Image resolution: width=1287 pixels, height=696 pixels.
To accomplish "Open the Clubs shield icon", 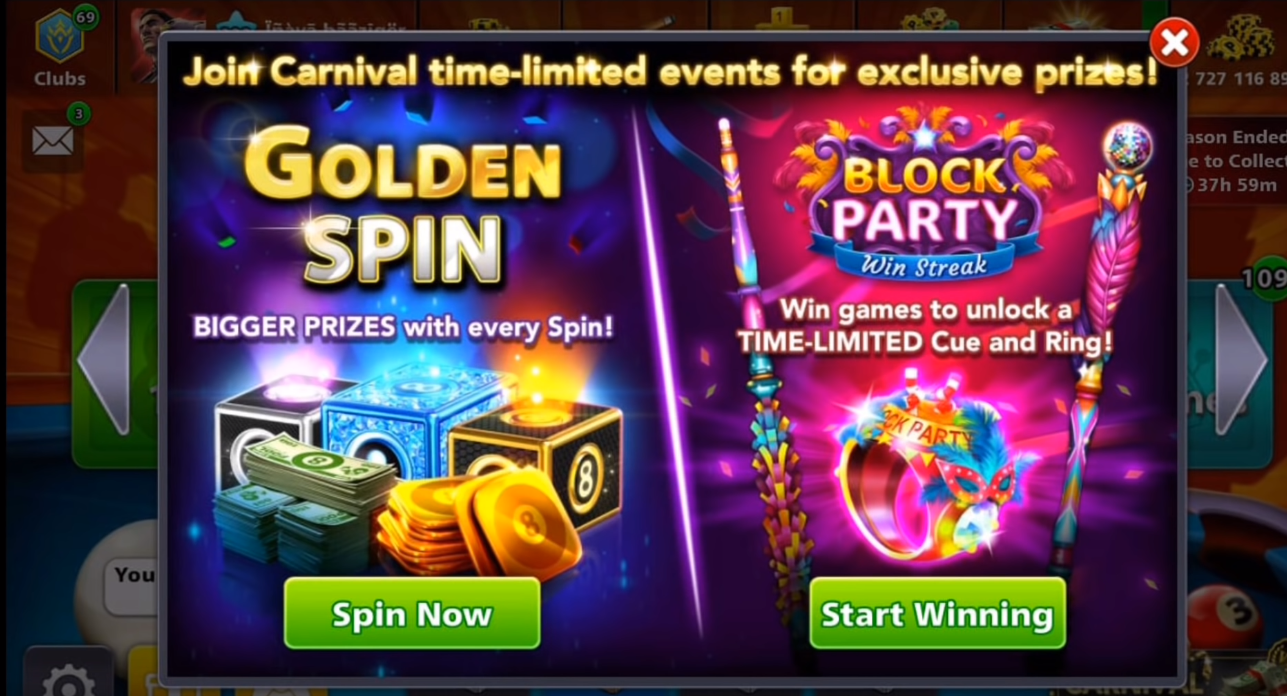I will point(59,37).
